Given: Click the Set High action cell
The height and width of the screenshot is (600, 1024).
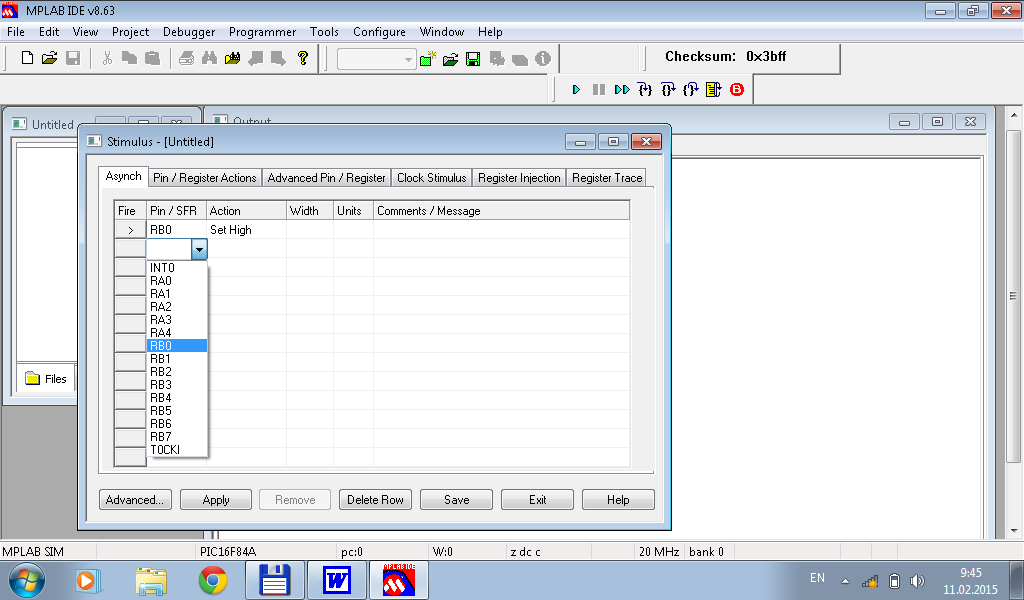Looking at the screenshot, I should (x=246, y=230).
